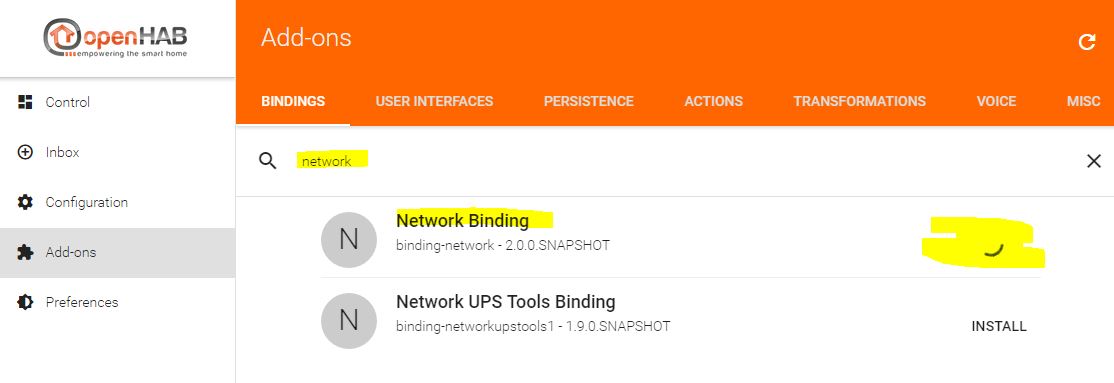Image resolution: width=1114 pixels, height=383 pixels.
Task: Go to the Transformations tab
Action: coord(860,102)
